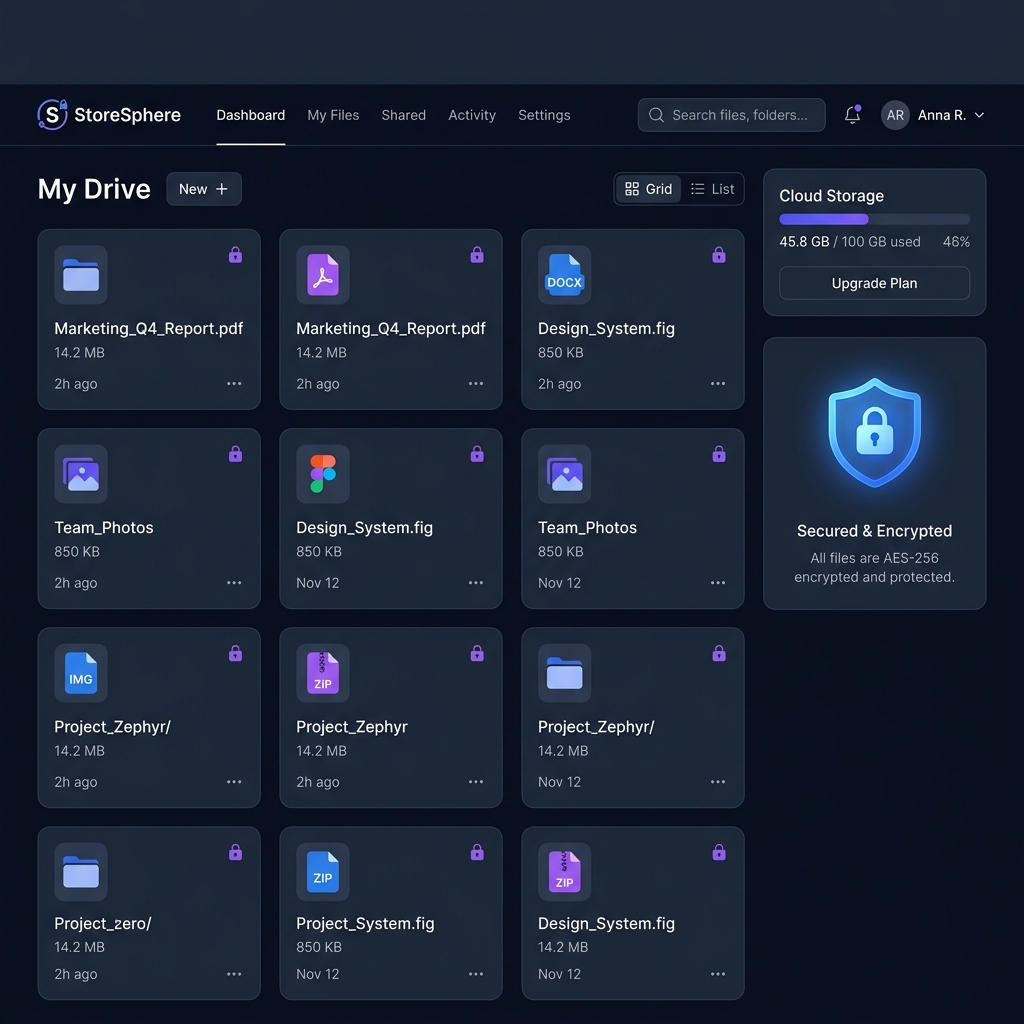Click the magnifier icon in the search box
The image size is (1024, 1024).
coord(656,115)
